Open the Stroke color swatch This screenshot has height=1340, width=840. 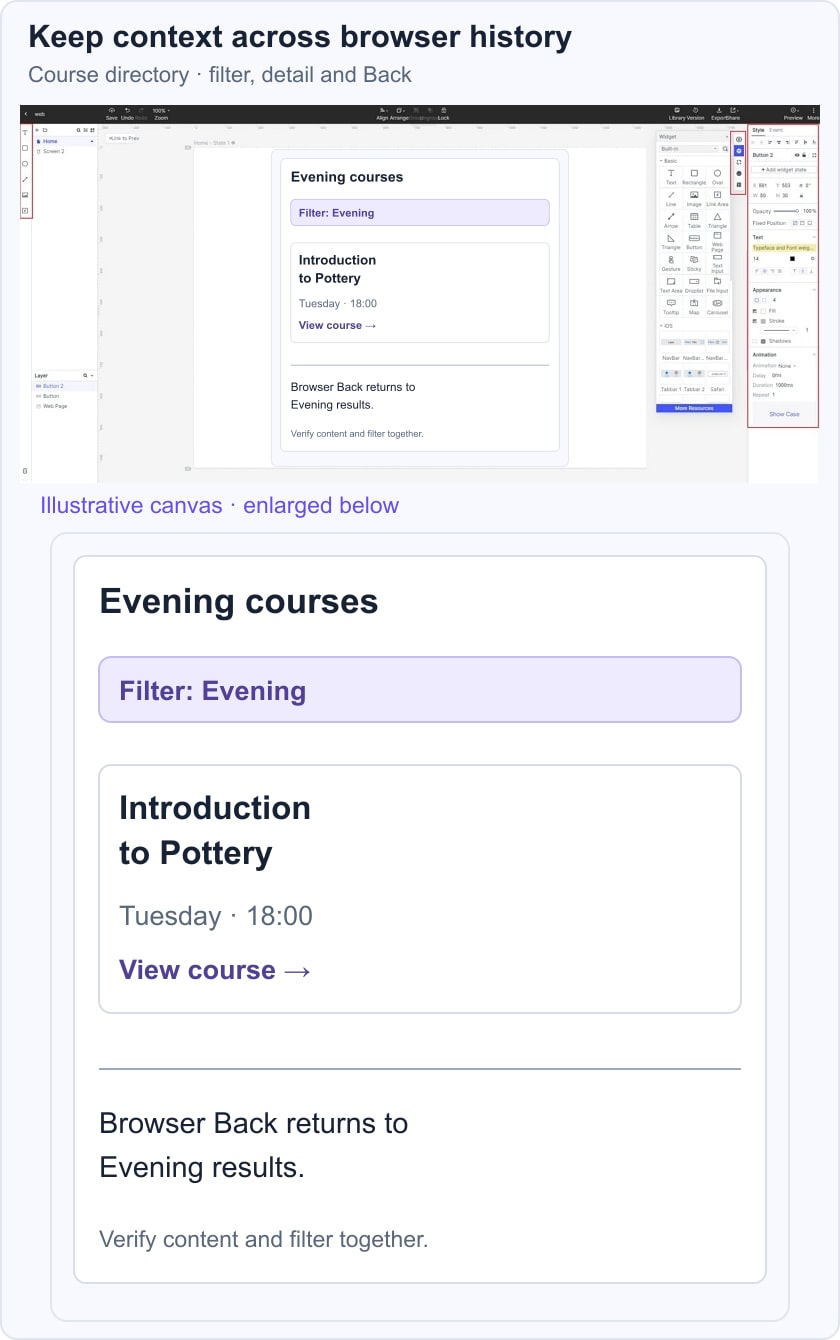click(x=763, y=321)
